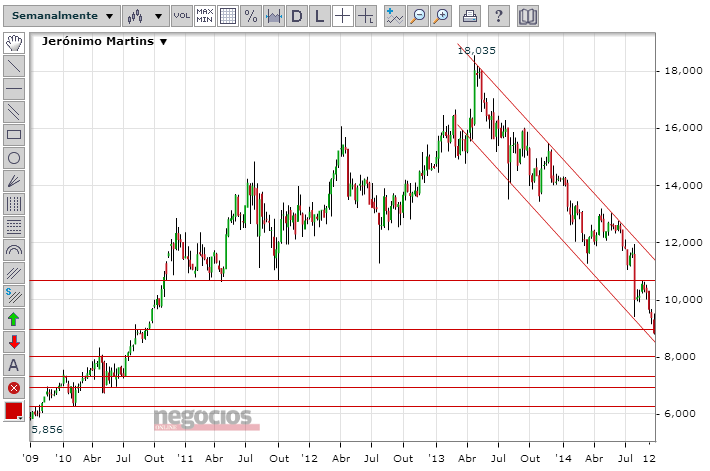Print the chart with the printer icon
710x471 pixels.
tap(470, 16)
